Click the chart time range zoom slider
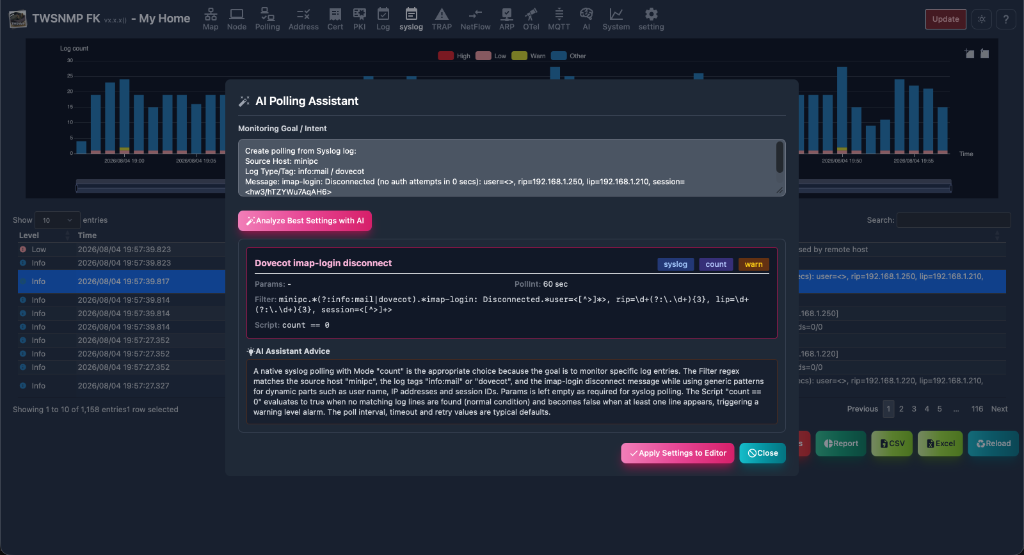This screenshot has width=1024, height=555. 513,186
